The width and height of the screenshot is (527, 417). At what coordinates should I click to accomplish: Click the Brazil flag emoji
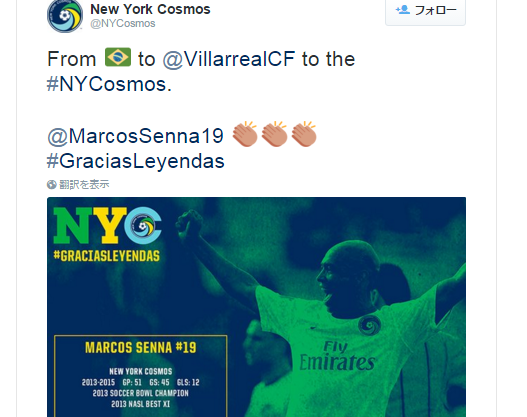(118, 57)
